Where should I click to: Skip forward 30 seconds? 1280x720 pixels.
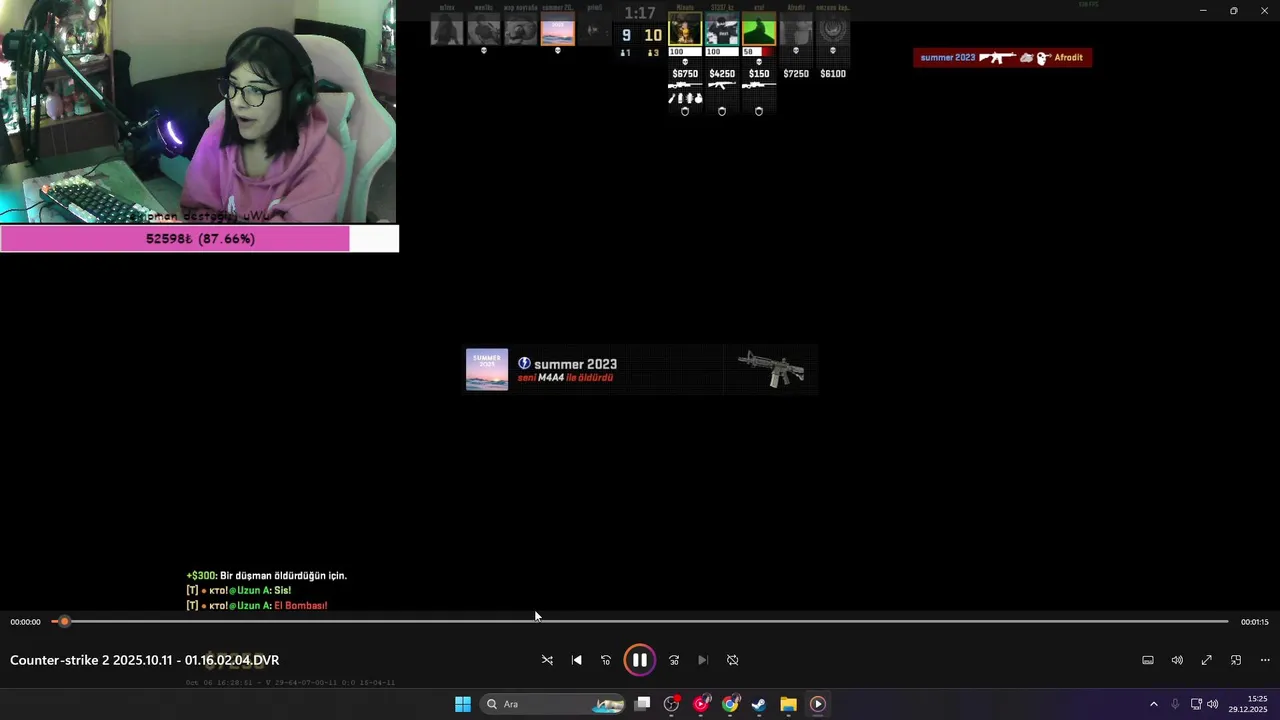(674, 660)
